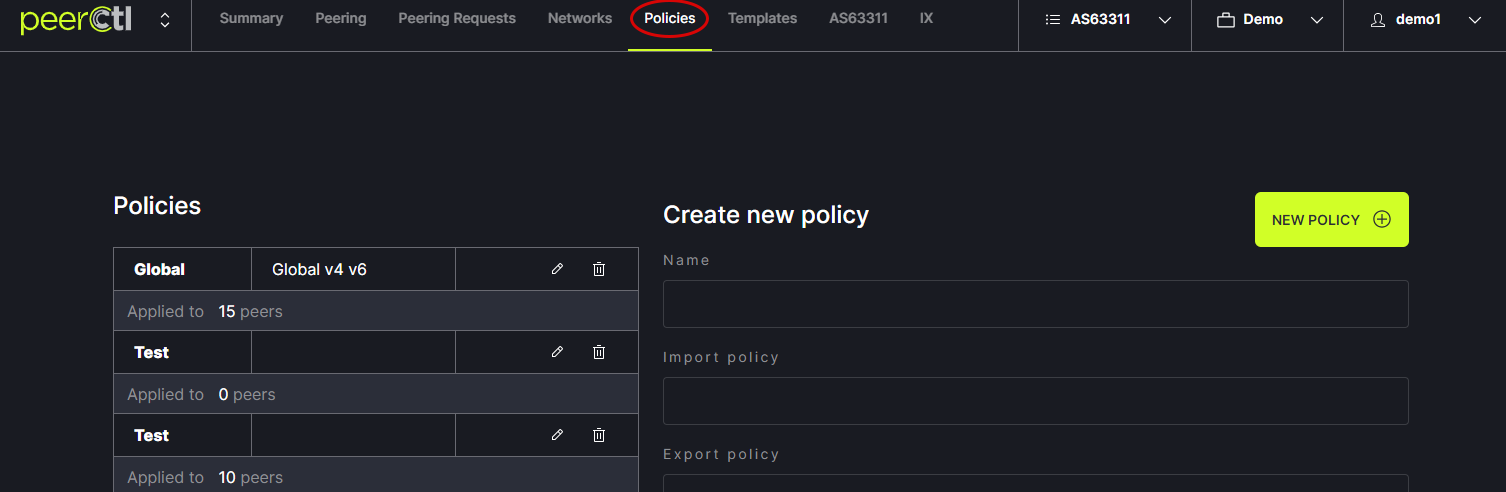1506x492 pixels.
Task: Edit the Test policy with 10 peers
Action: click(x=557, y=435)
